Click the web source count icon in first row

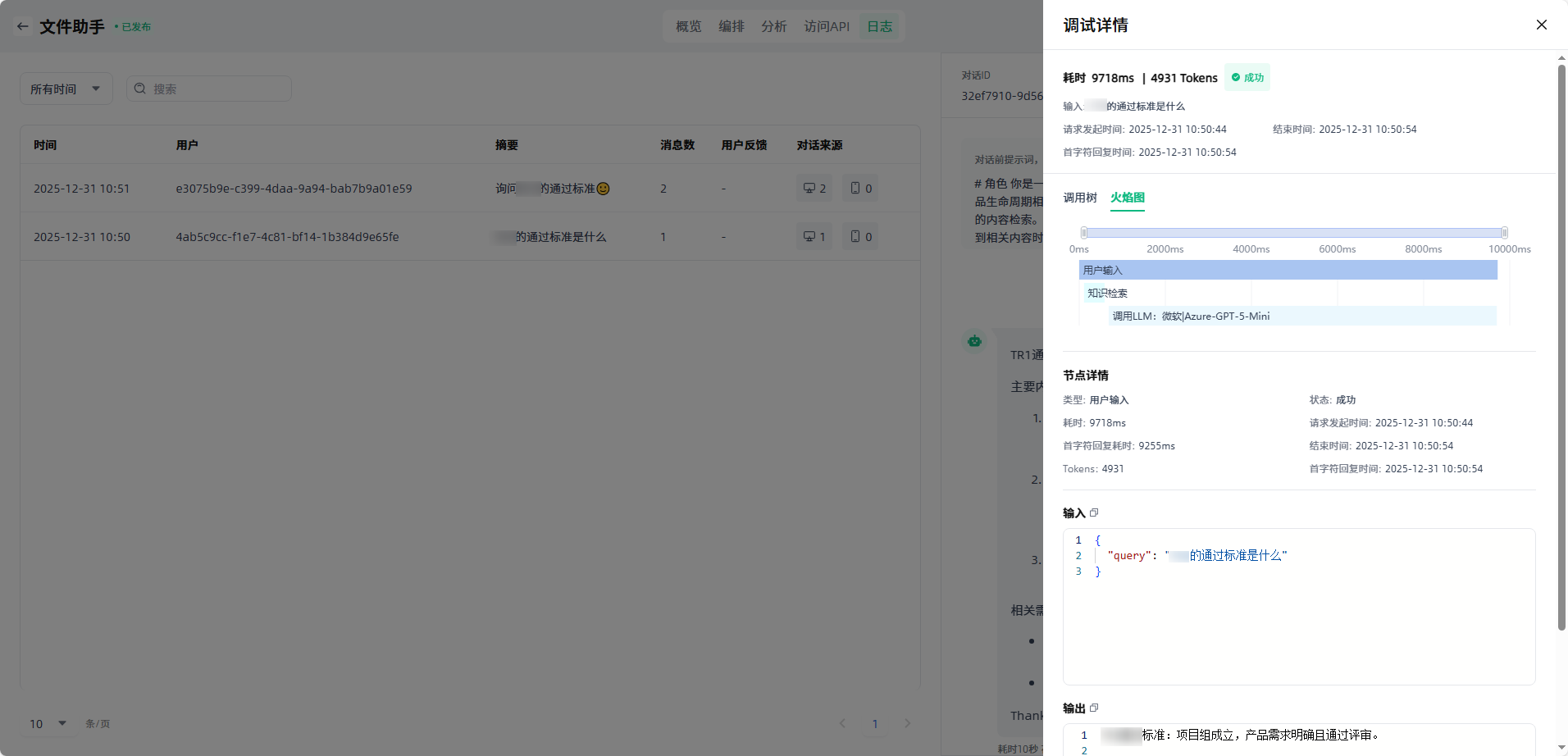(x=814, y=189)
